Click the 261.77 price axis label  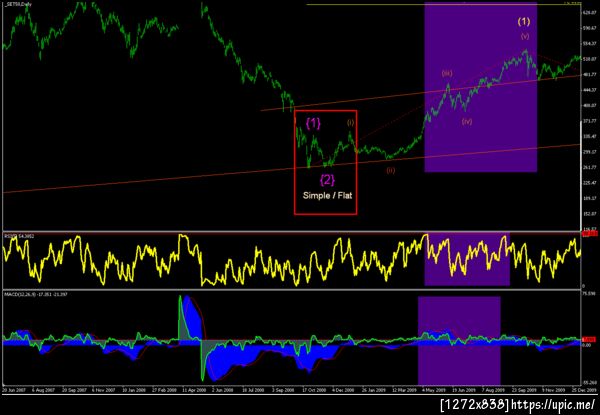pos(589,167)
